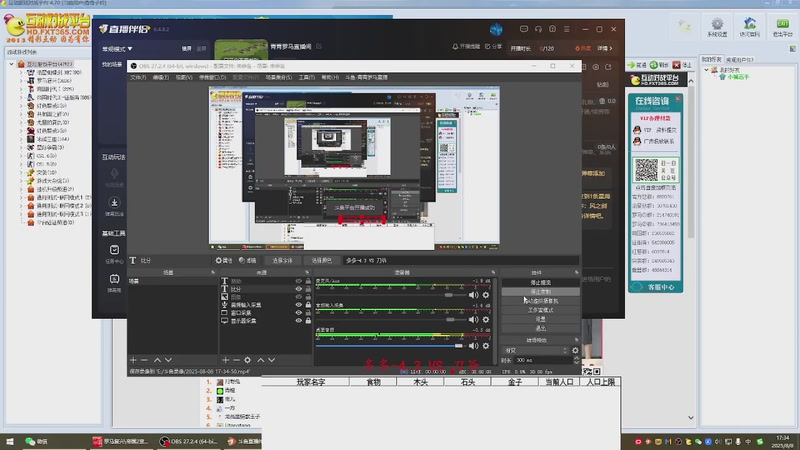Image resolution: width=800 pixels, height=450 pixels.
Task: Mute the desktop audio speaker icon
Action: (x=473, y=346)
